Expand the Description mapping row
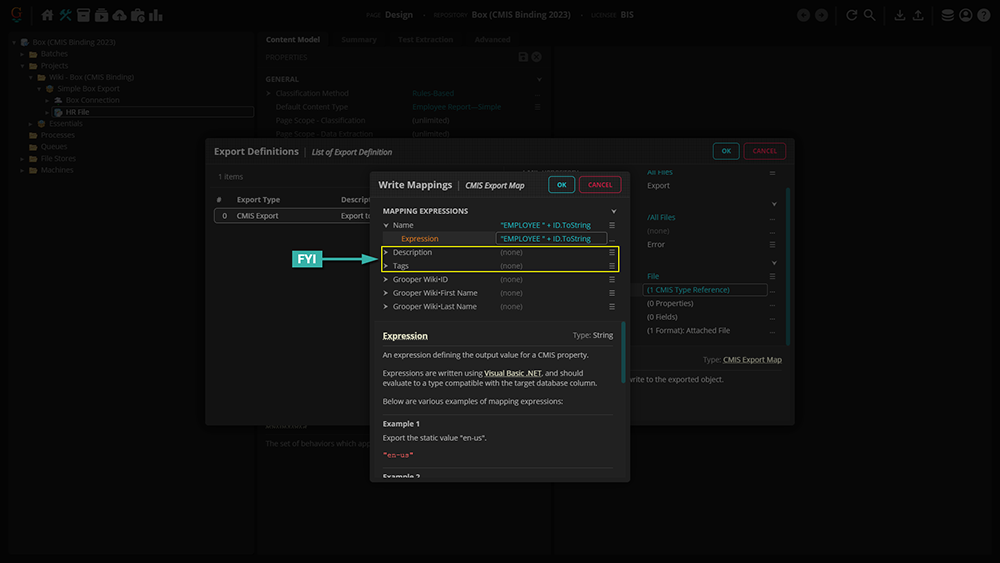The height and width of the screenshot is (563, 1000). [386, 253]
